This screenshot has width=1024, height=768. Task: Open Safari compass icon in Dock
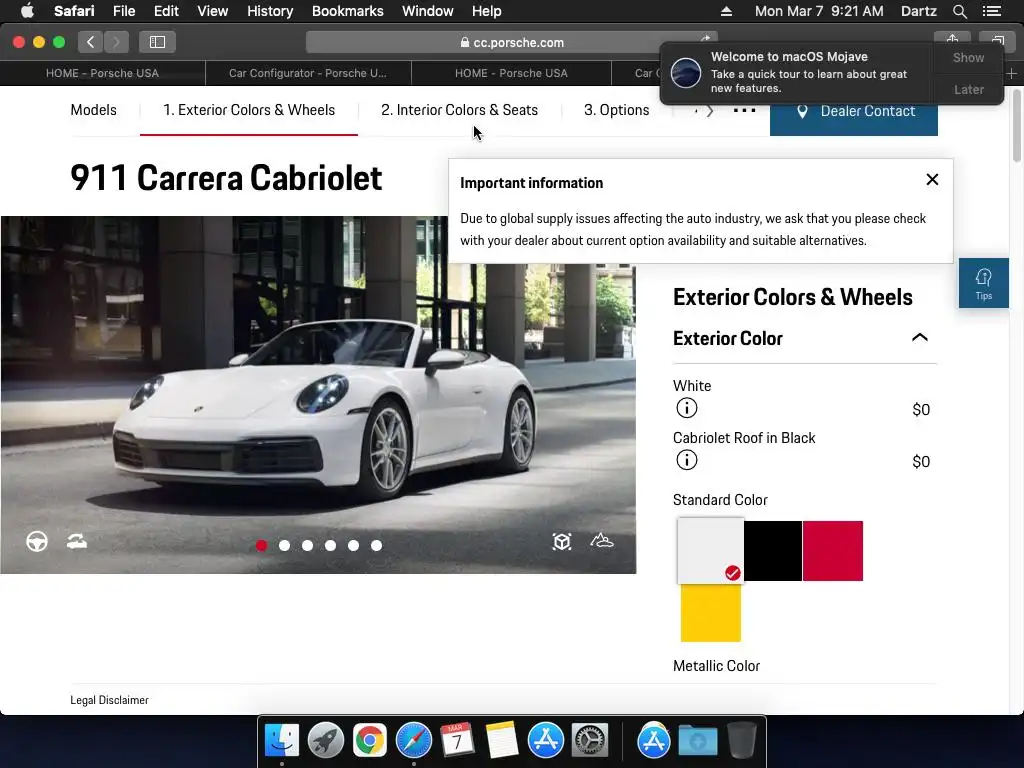pyautogui.click(x=413, y=740)
